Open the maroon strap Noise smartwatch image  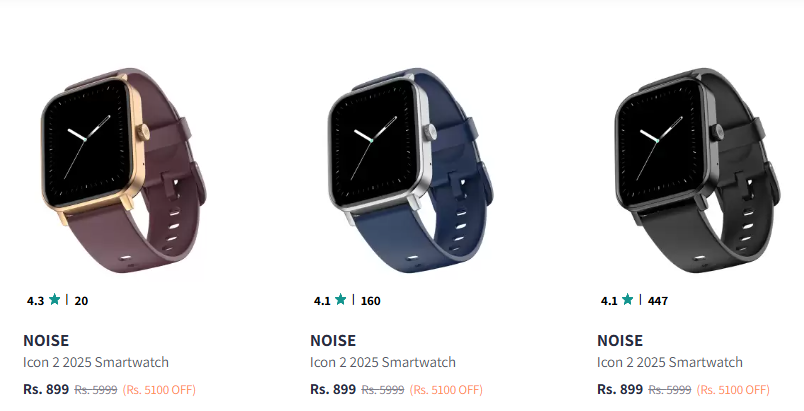click(124, 171)
